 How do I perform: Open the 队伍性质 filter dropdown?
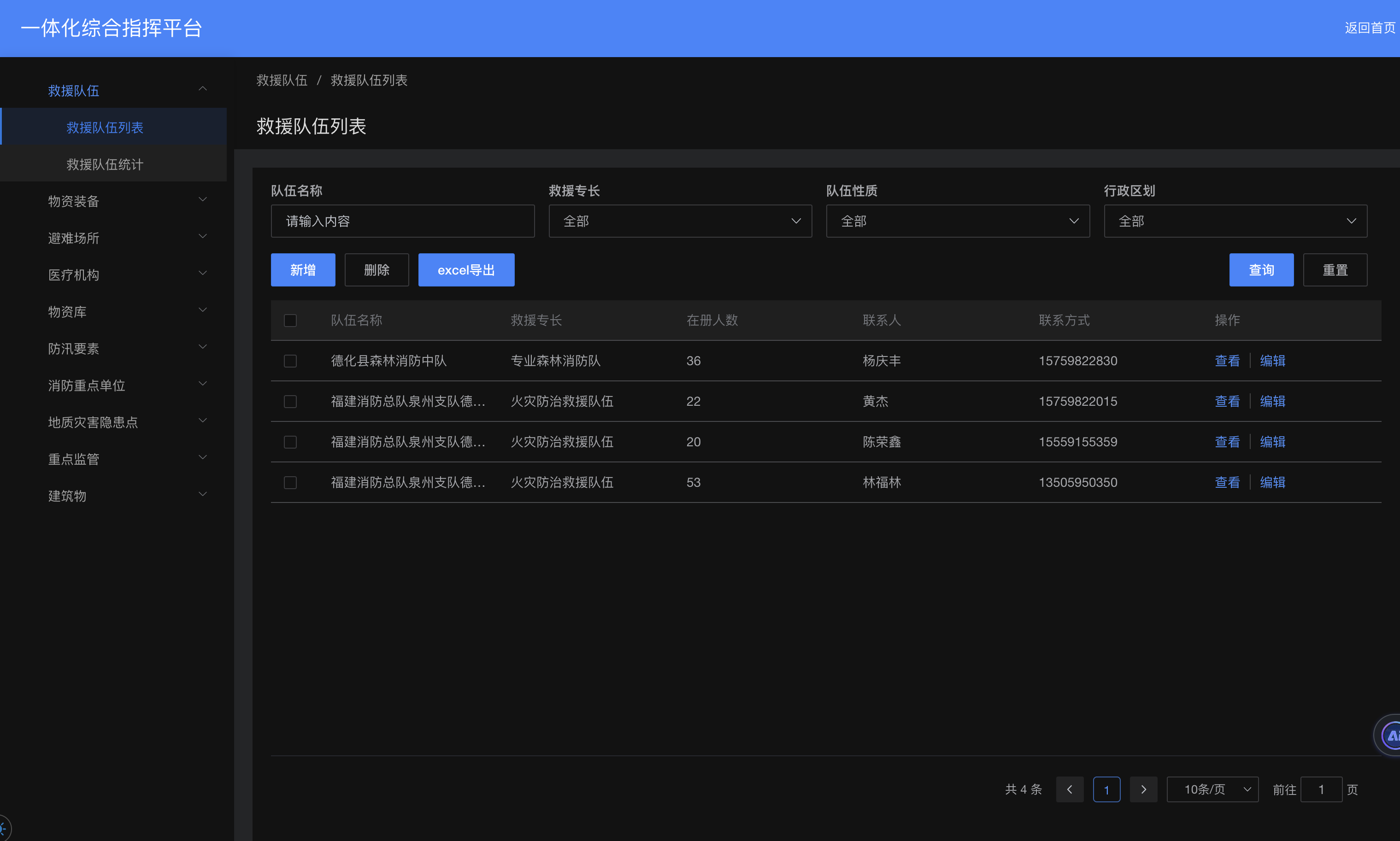coord(958,221)
